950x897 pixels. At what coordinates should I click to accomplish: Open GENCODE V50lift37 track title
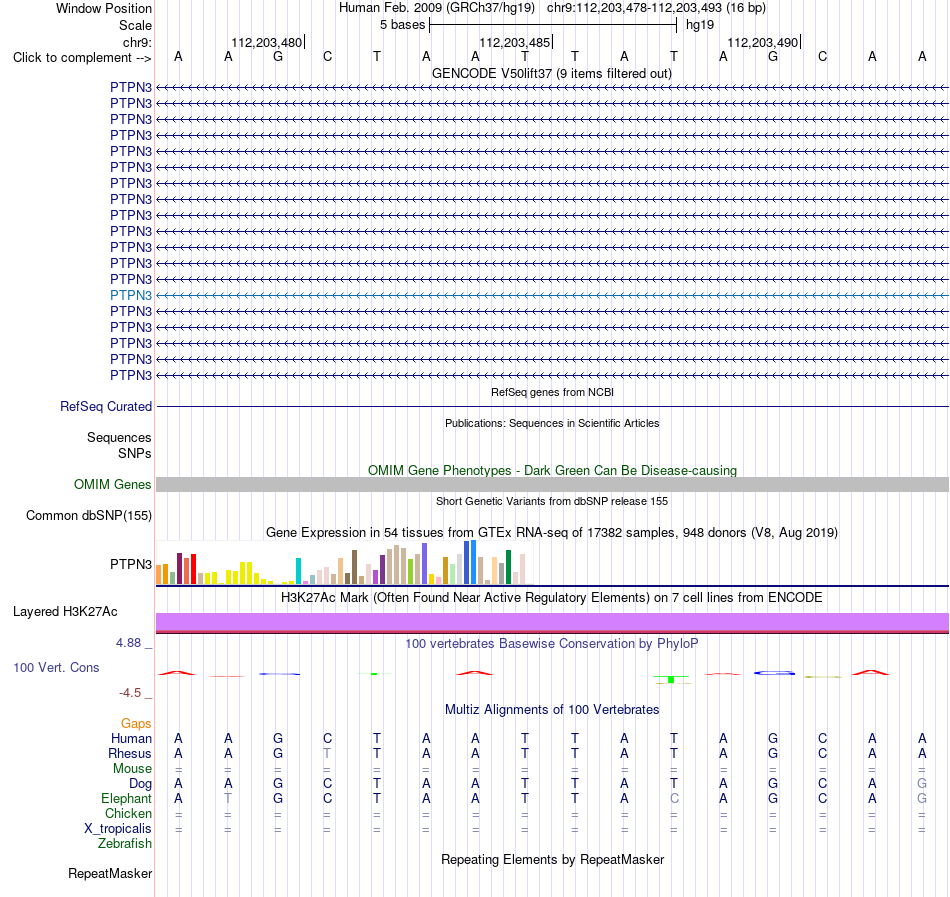tap(551, 73)
